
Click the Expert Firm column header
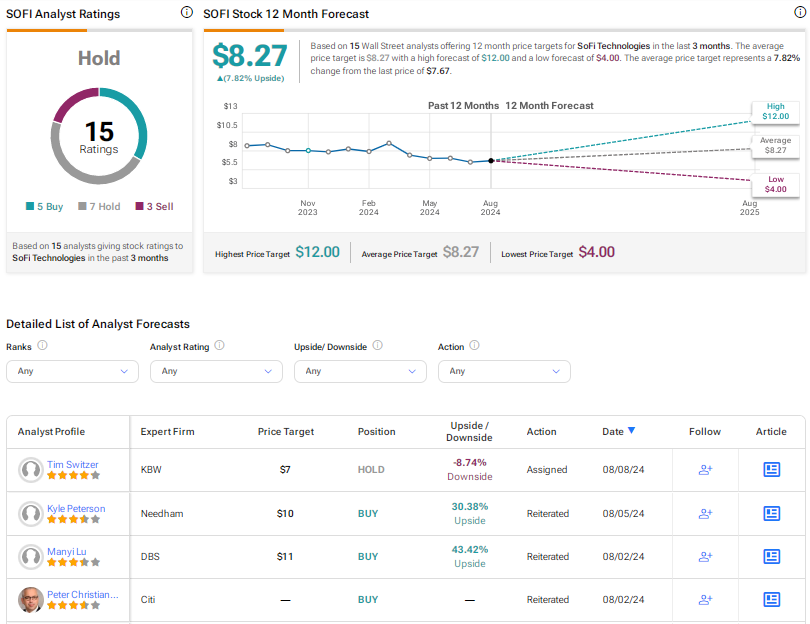[x=167, y=431]
